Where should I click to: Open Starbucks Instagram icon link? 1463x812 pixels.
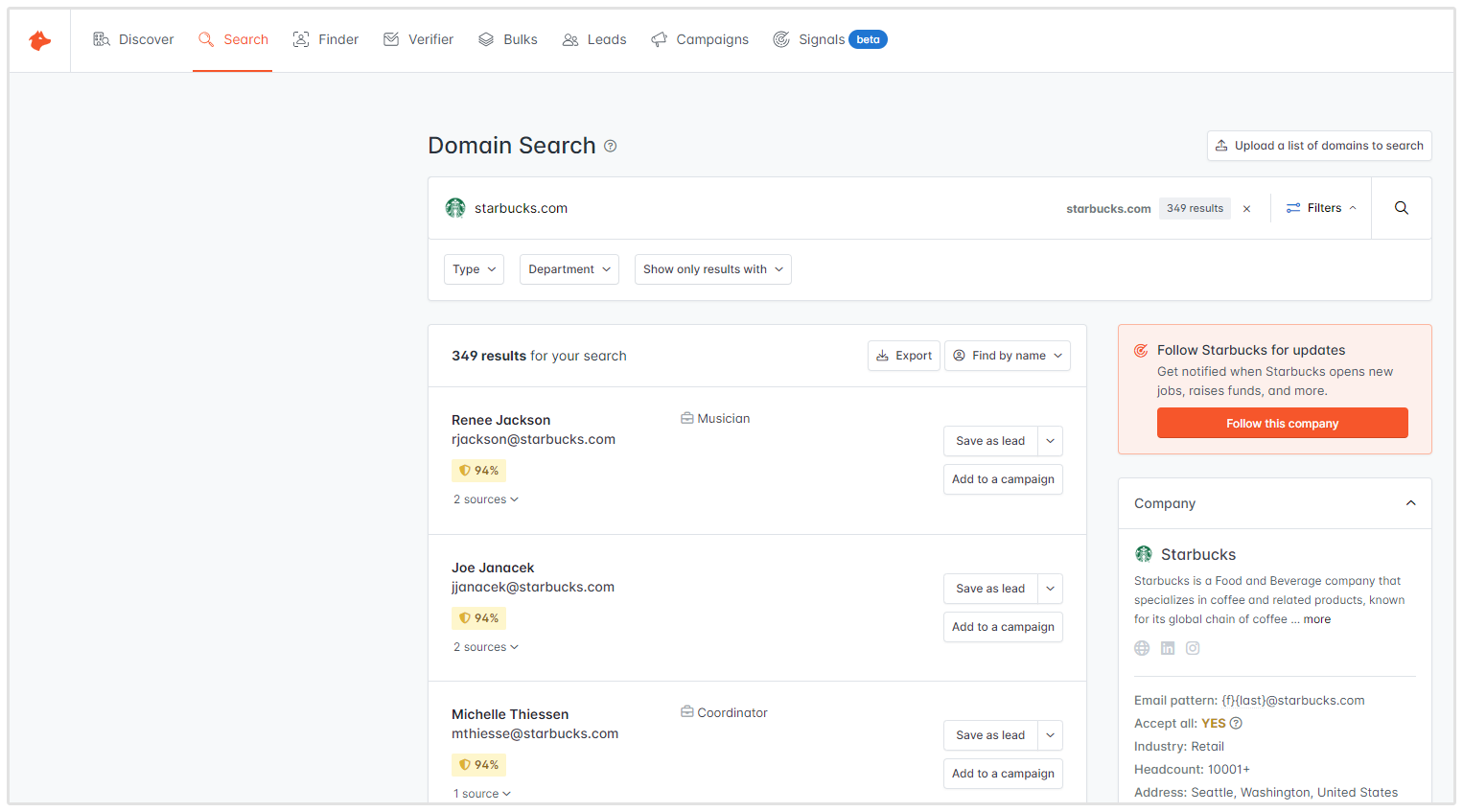(1193, 648)
